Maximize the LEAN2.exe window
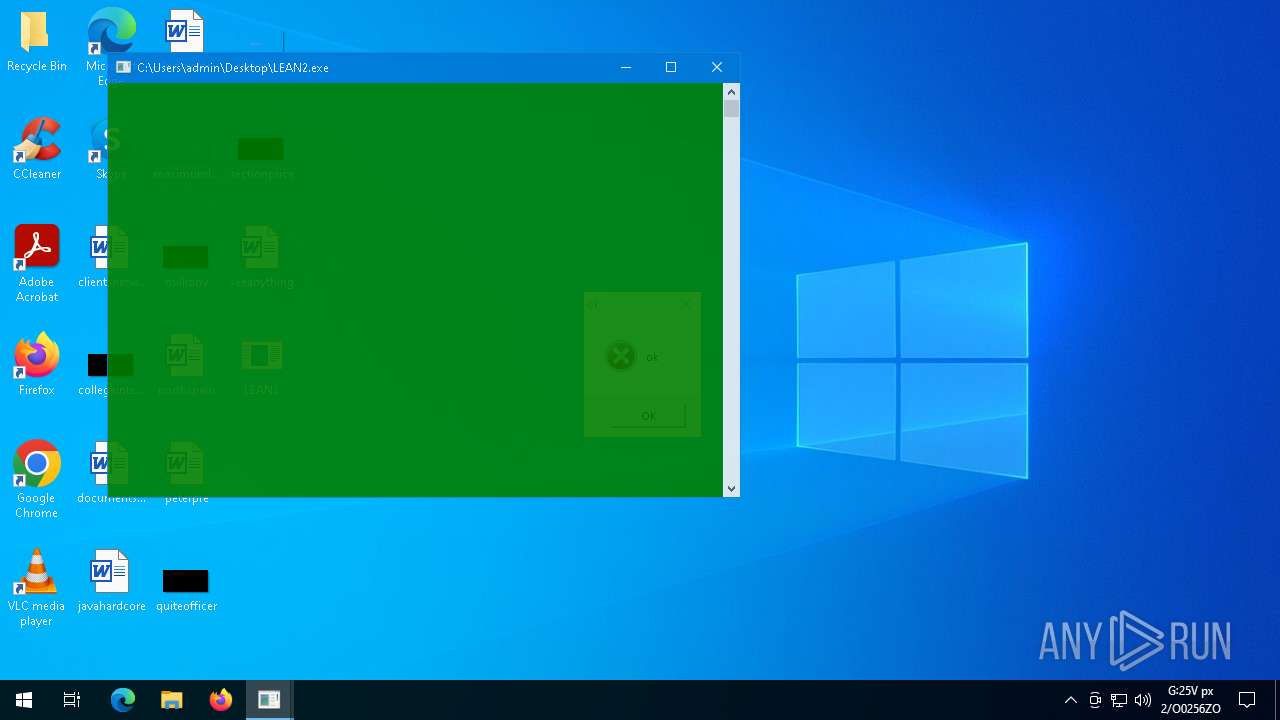This screenshot has height=720, width=1280. pyautogui.click(x=671, y=67)
